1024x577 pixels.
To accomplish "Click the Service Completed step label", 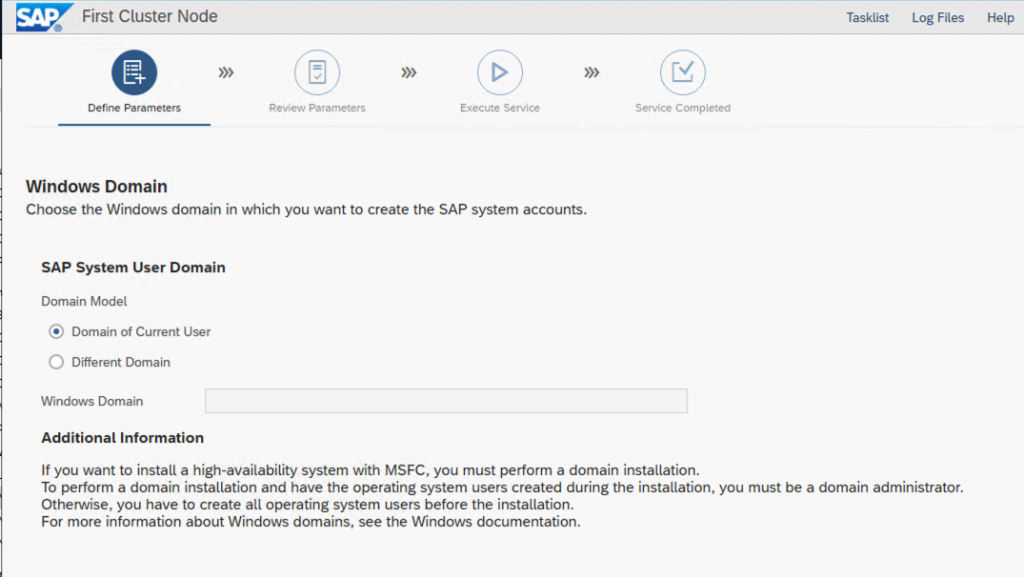I will (682, 108).
